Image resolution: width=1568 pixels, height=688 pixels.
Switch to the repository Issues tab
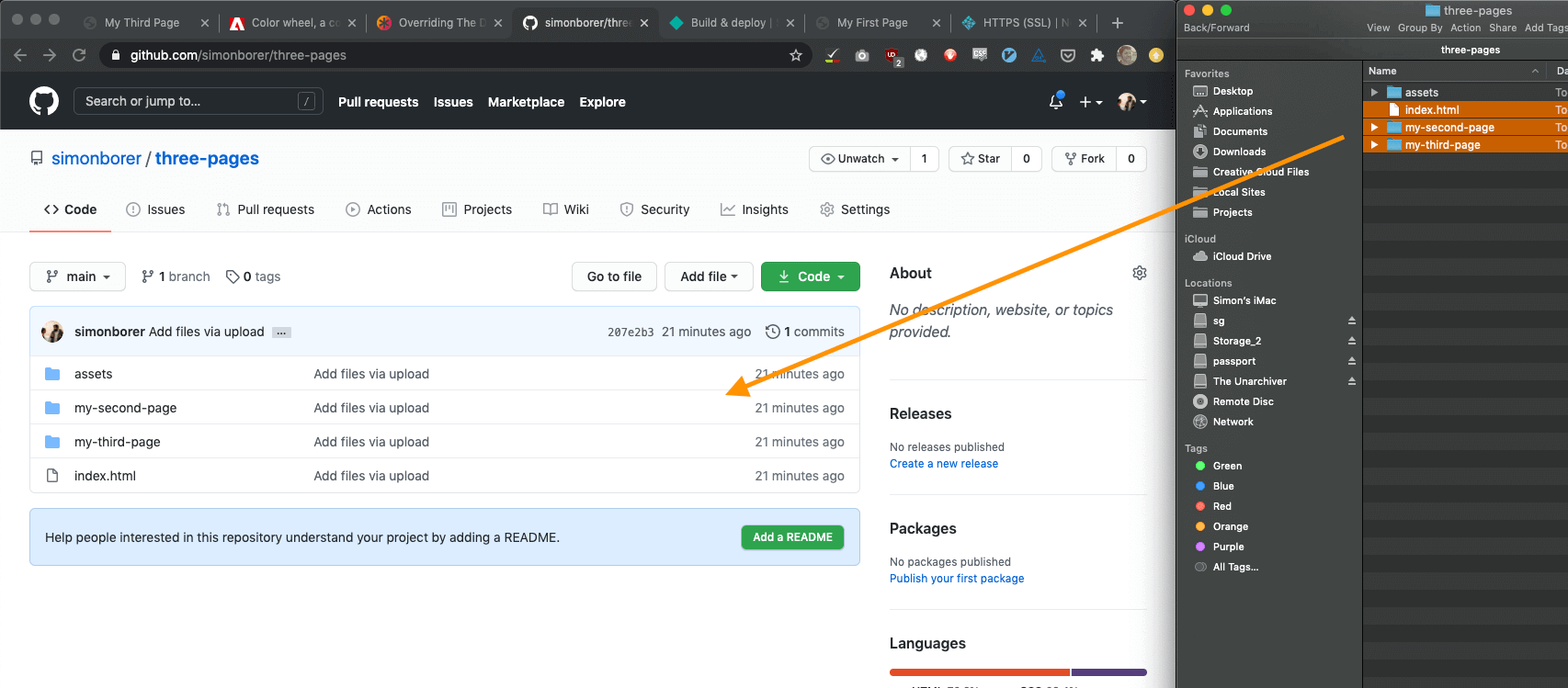pyautogui.click(x=155, y=209)
